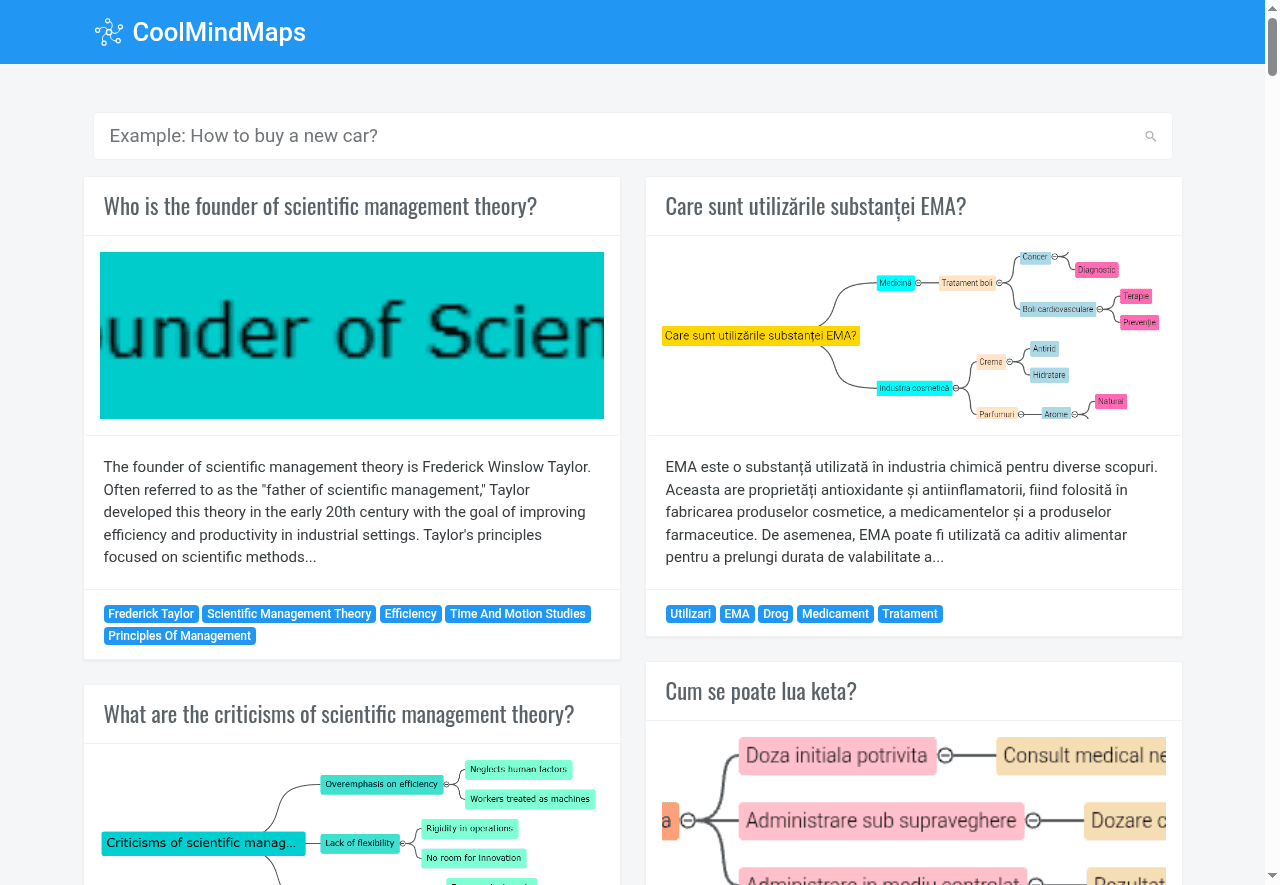Click the Utilizari tag
This screenshot has height=885, width=1280.
[x=690, y=613]
